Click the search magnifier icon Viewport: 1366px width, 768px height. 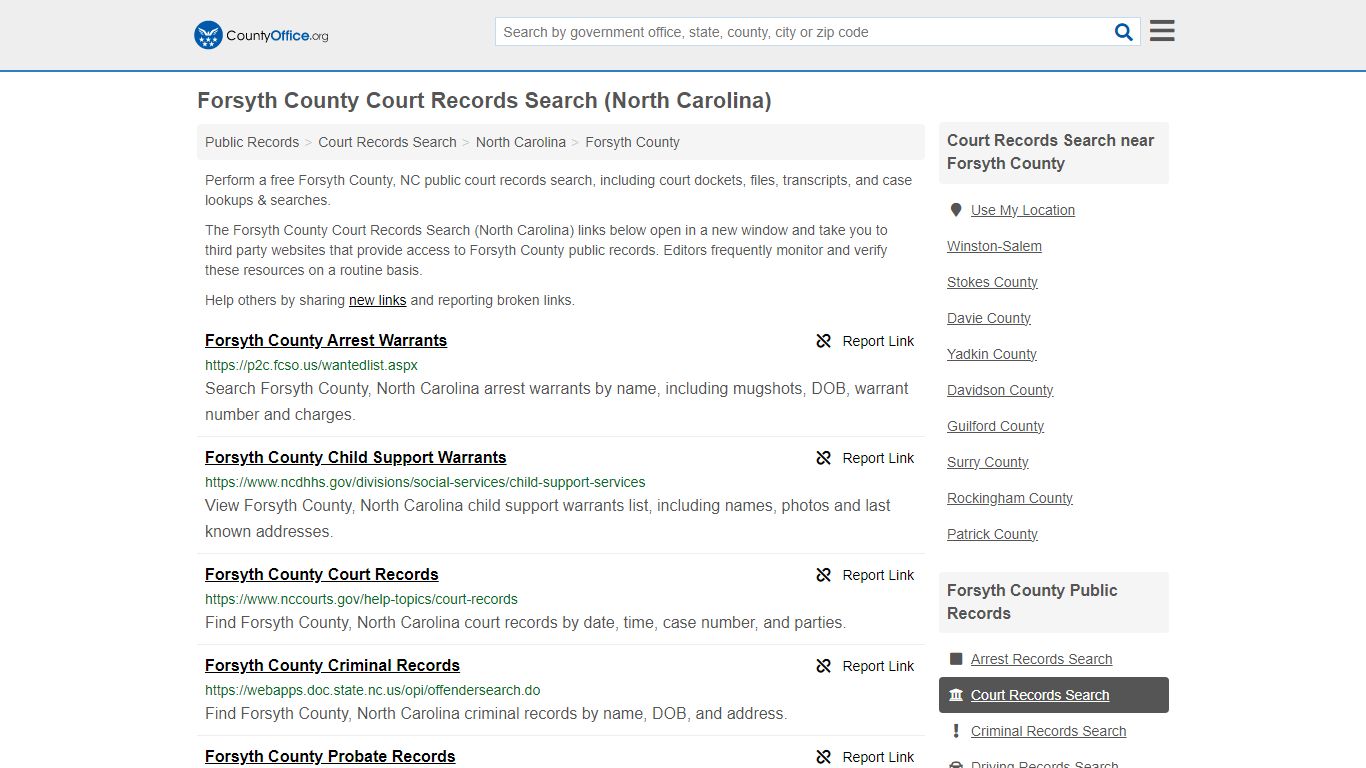pos(1123,32)
